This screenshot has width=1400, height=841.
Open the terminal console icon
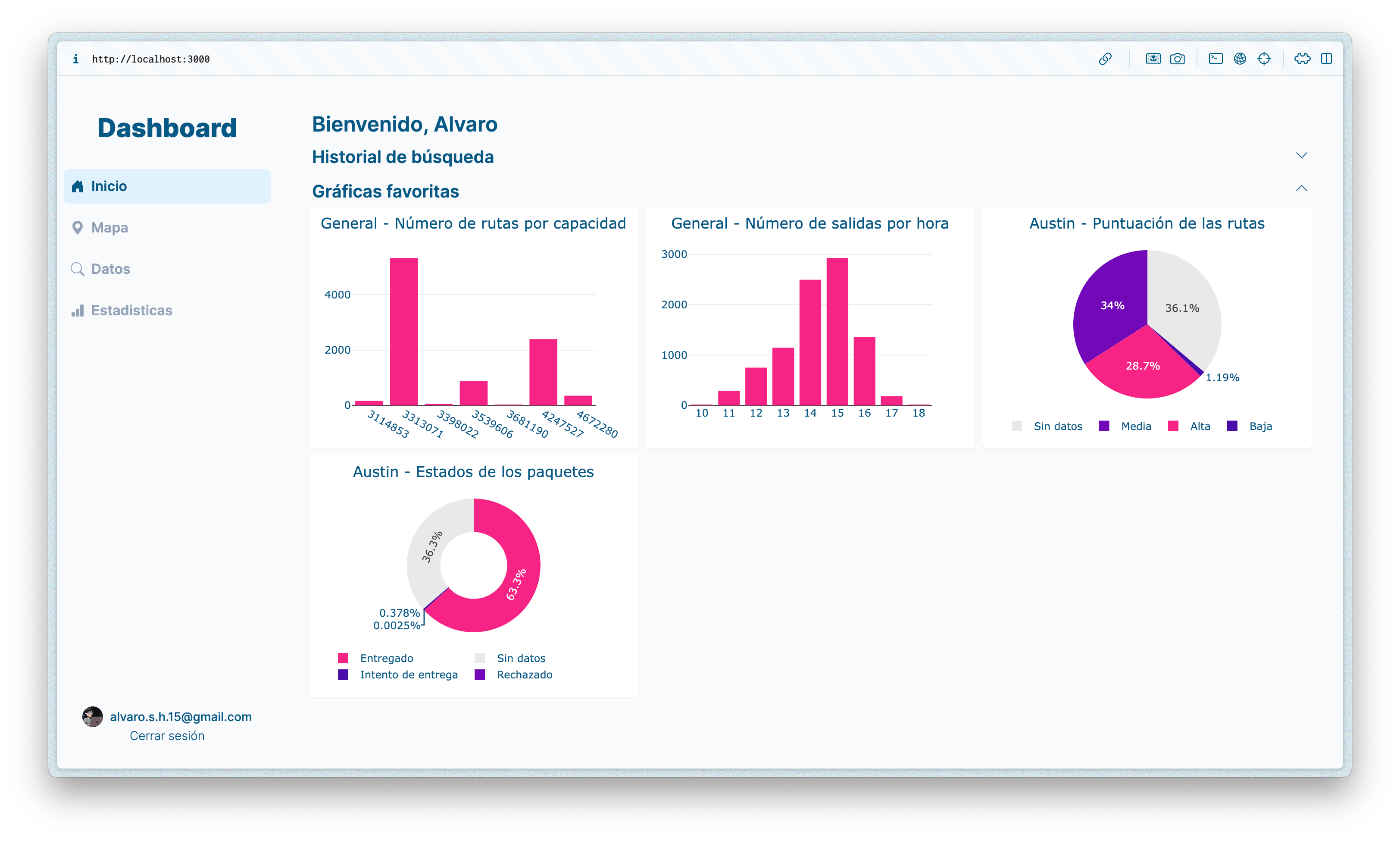point(1216,58)
